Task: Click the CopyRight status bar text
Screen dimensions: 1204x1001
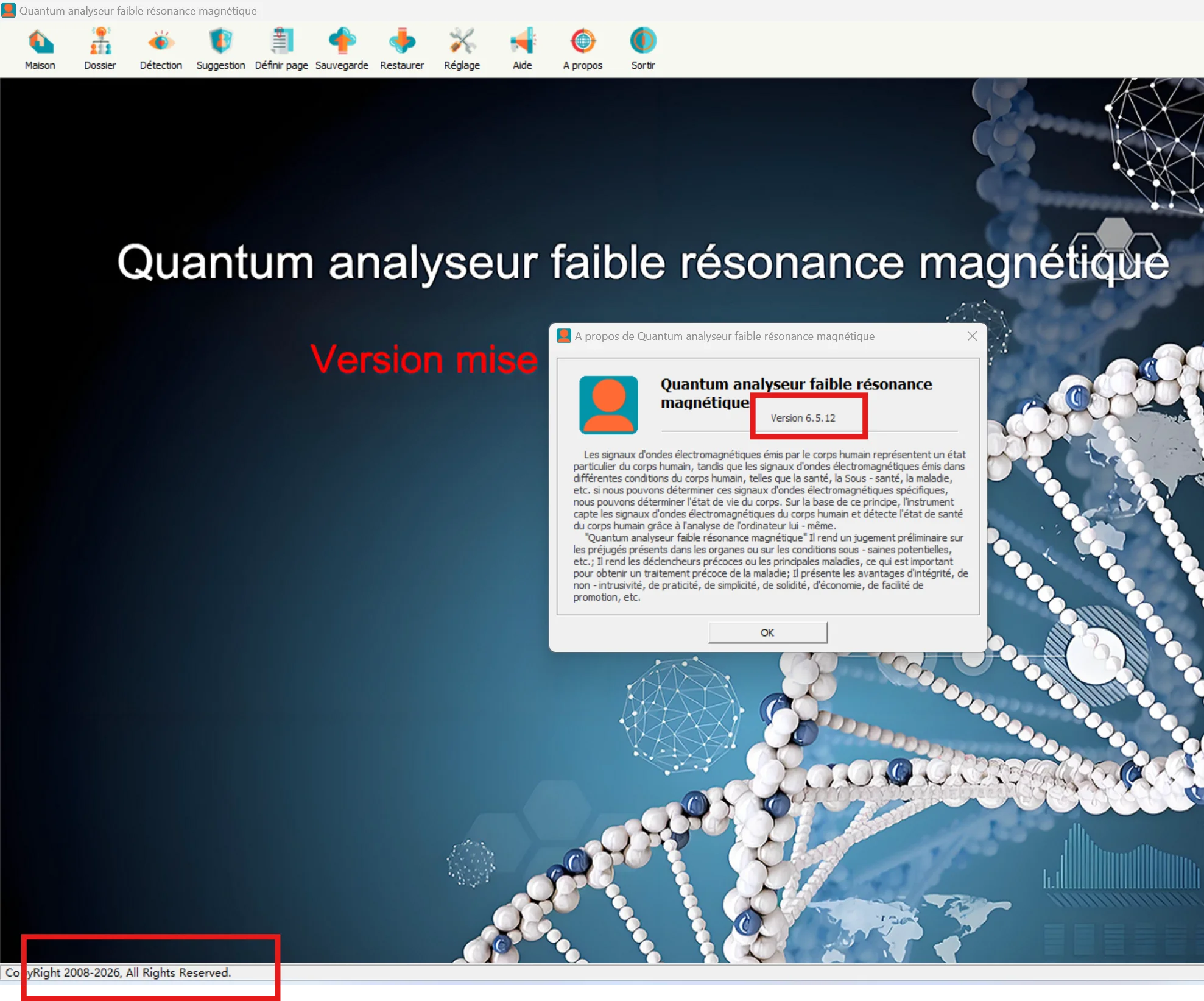Action: click(119, 973)
